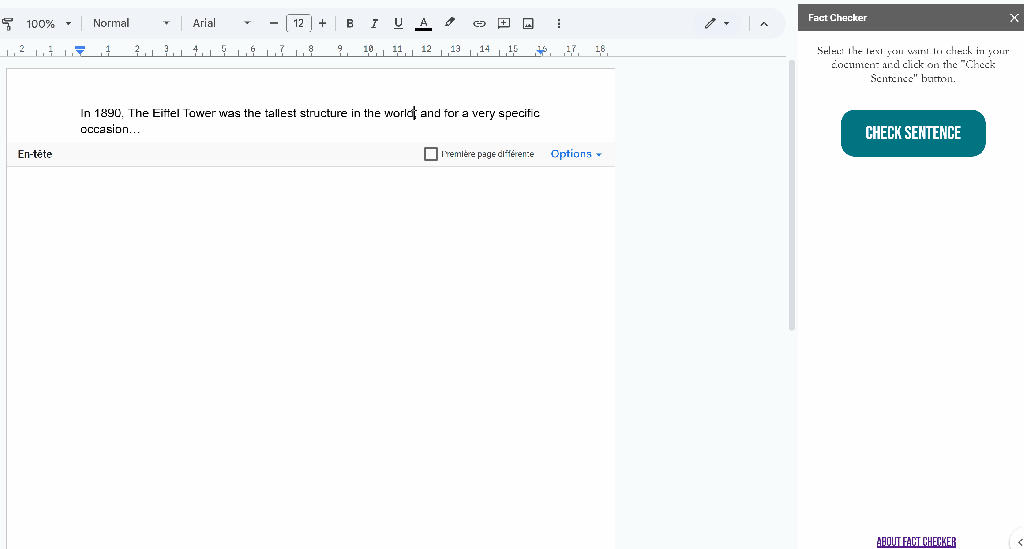Collapse the toolbar with the up chevron
This screenshot has width=1024, height=549.
click(x=765, y=23)
